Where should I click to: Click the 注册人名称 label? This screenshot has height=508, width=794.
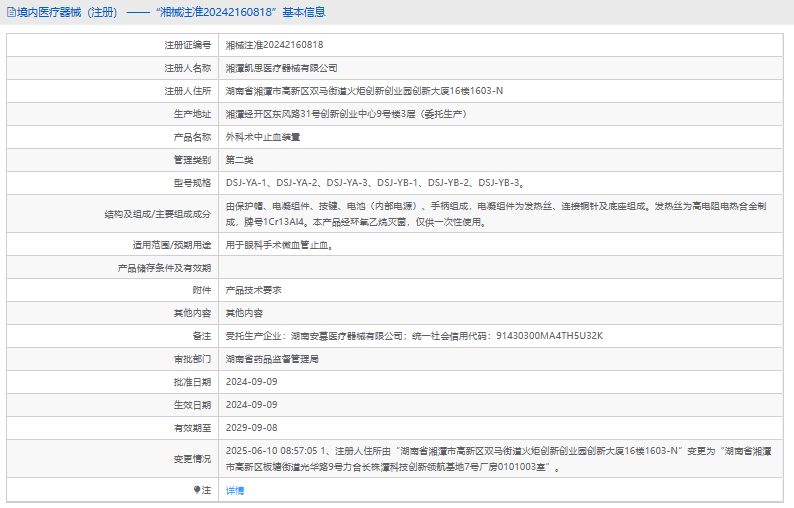(188, 68)
